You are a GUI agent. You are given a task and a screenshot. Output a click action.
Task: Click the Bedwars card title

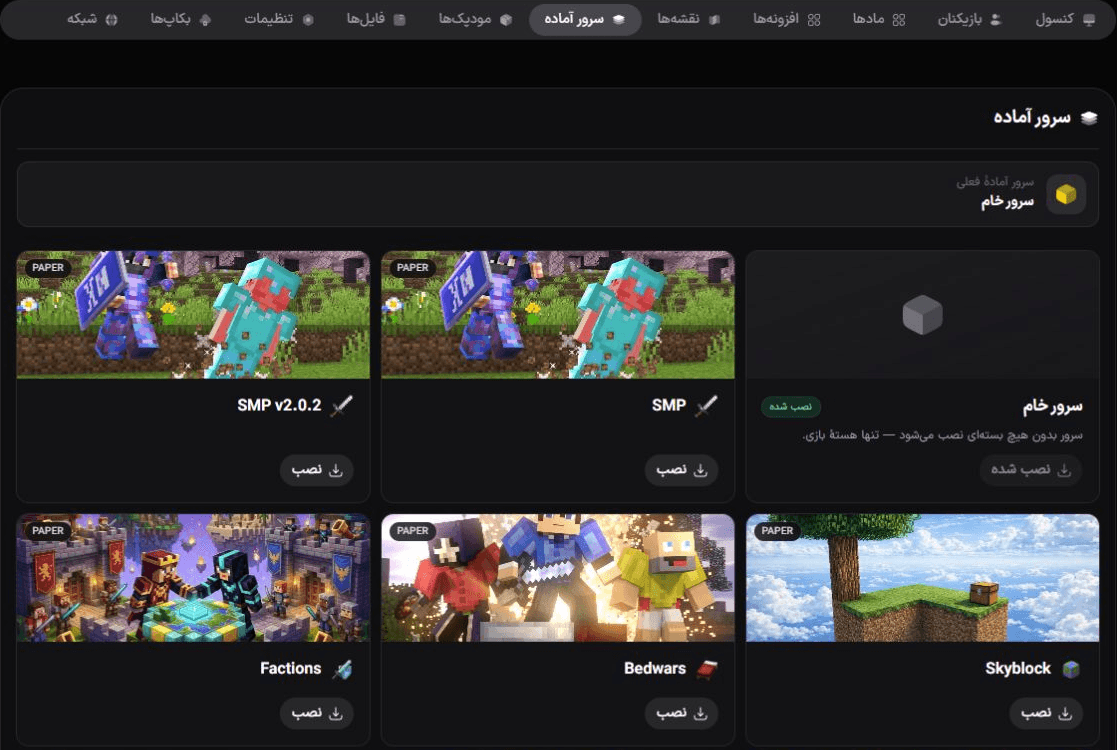click(655, 669)
